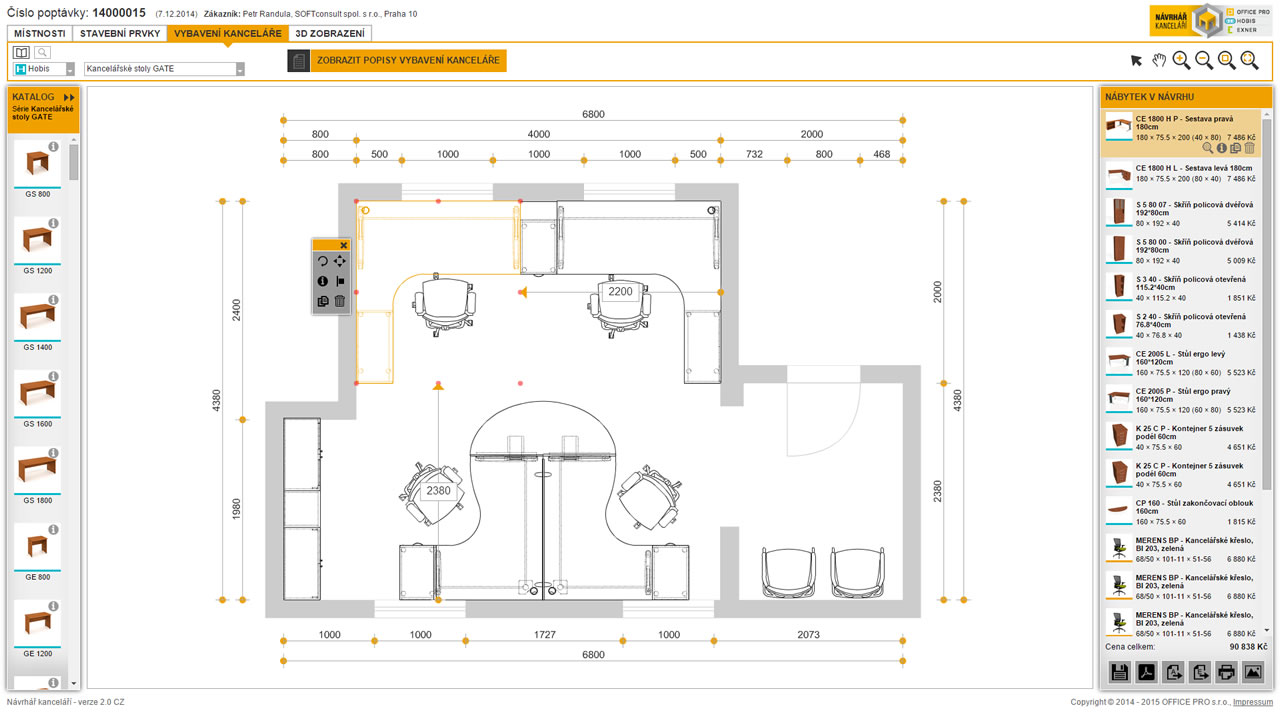
Task: Save the design with floppy disk icon
Action: [1120, 672]
